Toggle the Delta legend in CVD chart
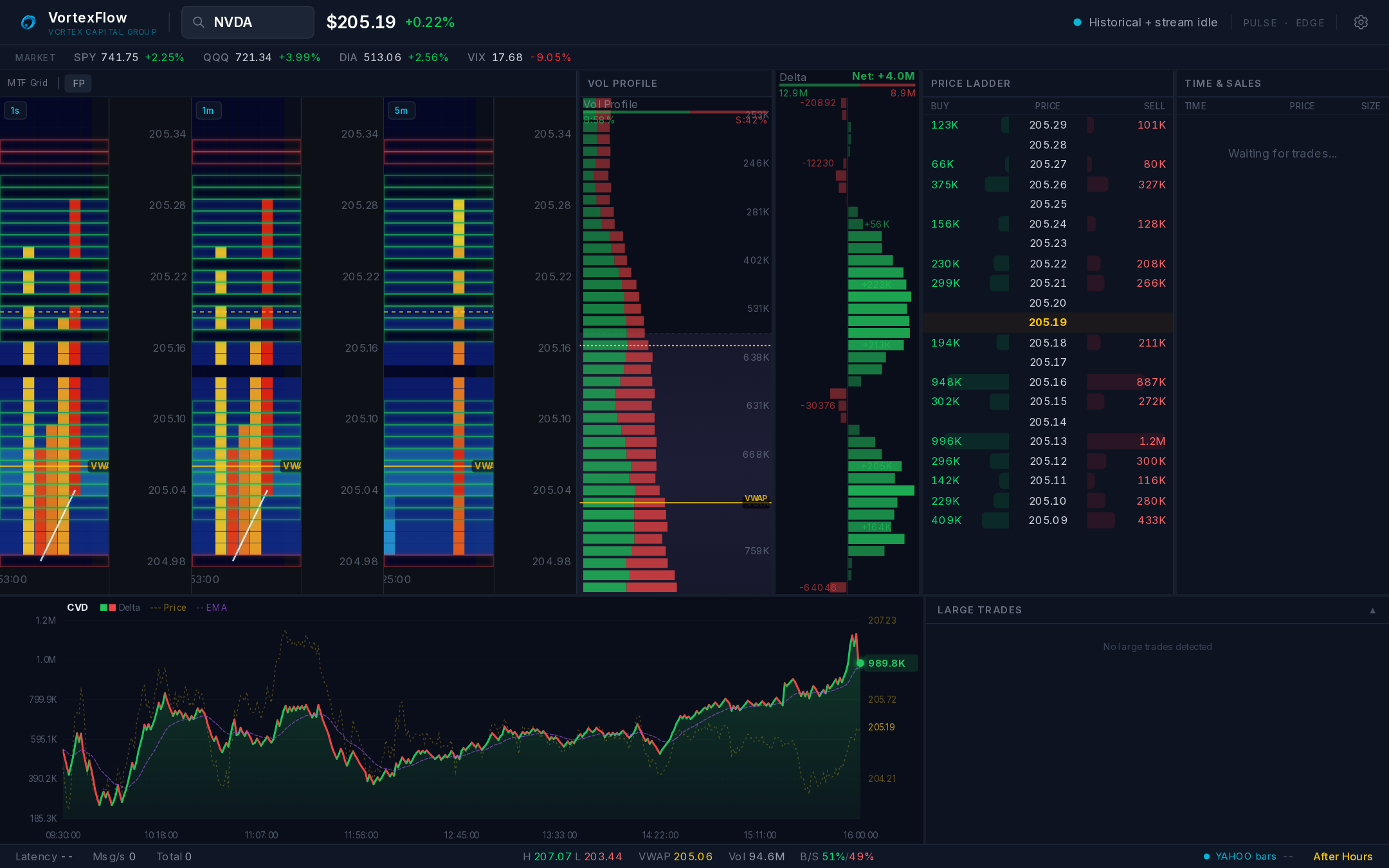 pyautogui.click(x=120, y=608)
